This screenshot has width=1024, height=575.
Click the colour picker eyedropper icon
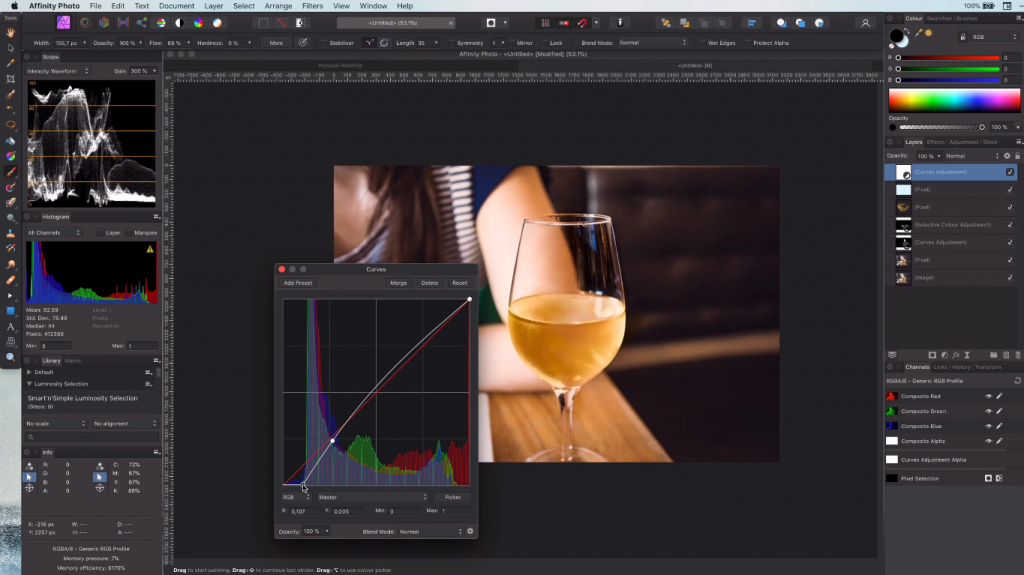coord(919,33)
